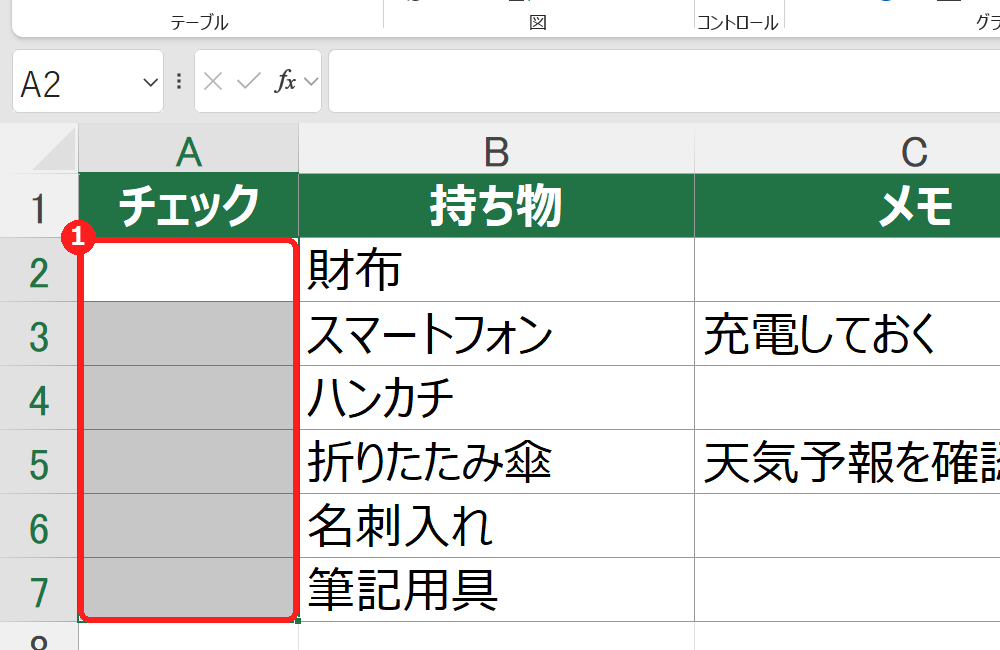Select row 1 header

39,205
